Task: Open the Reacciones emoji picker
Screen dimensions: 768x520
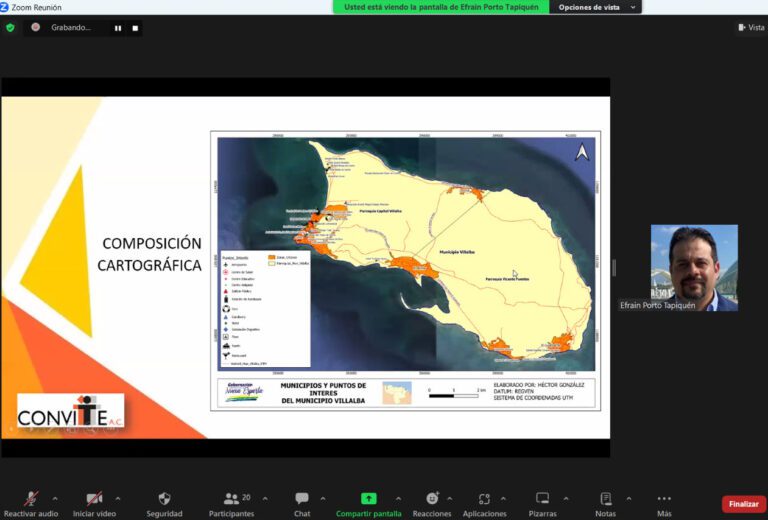Action: pos(432,499)
